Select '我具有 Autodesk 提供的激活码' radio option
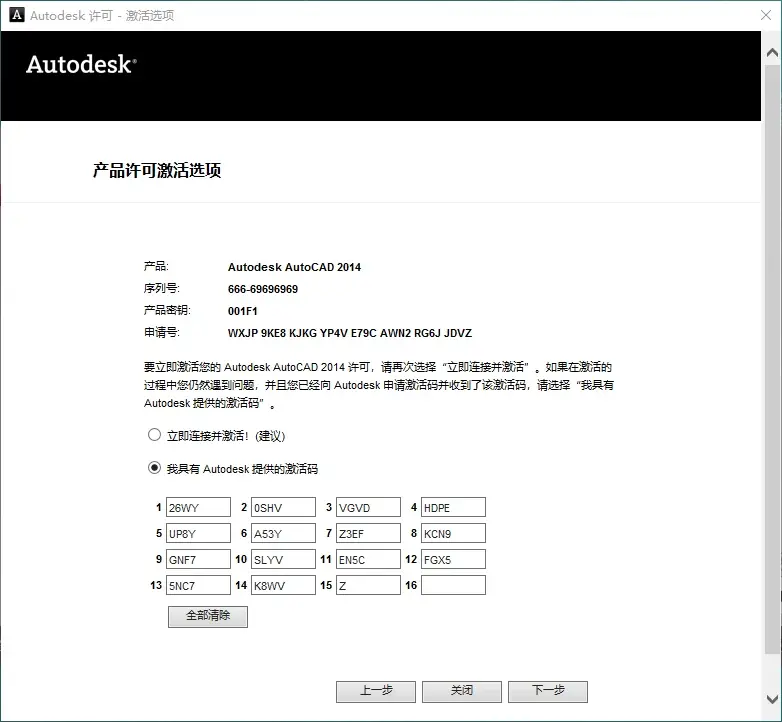 [154, 468]
